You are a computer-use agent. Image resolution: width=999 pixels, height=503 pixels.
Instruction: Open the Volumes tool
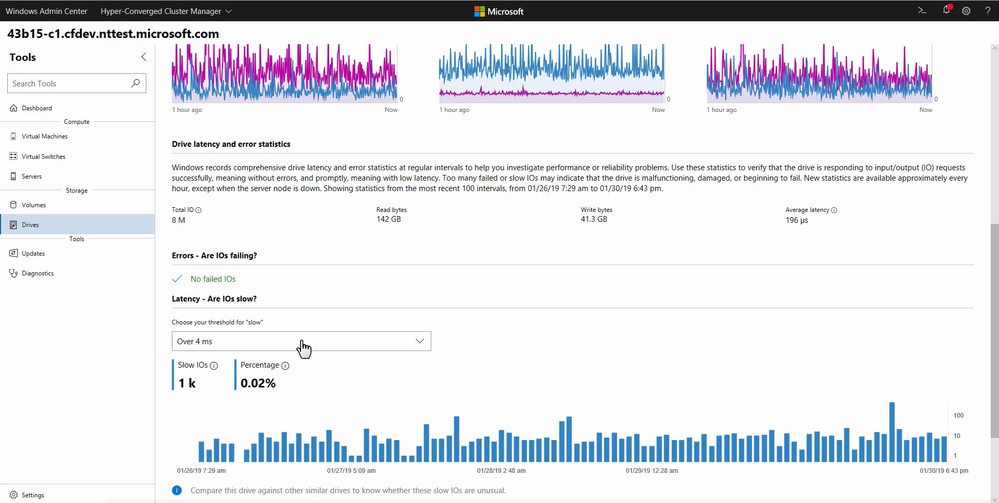coord(77,205)
